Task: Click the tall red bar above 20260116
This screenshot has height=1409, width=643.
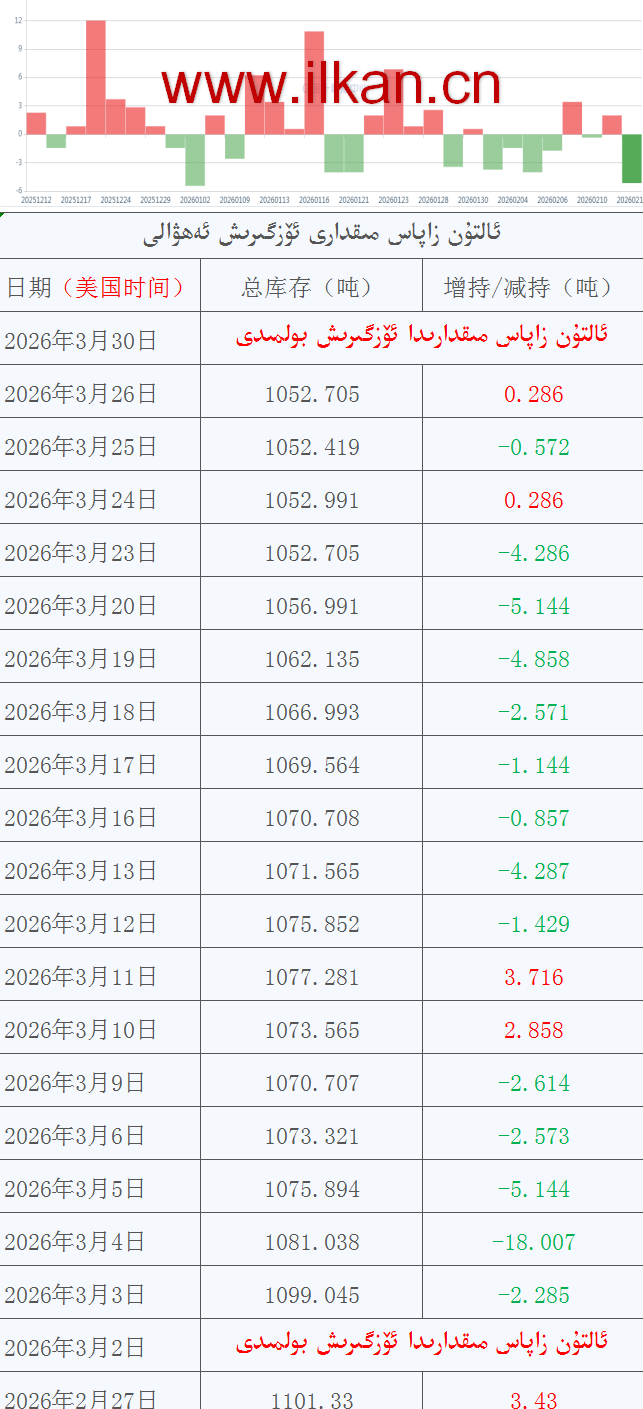Action: 314,82
